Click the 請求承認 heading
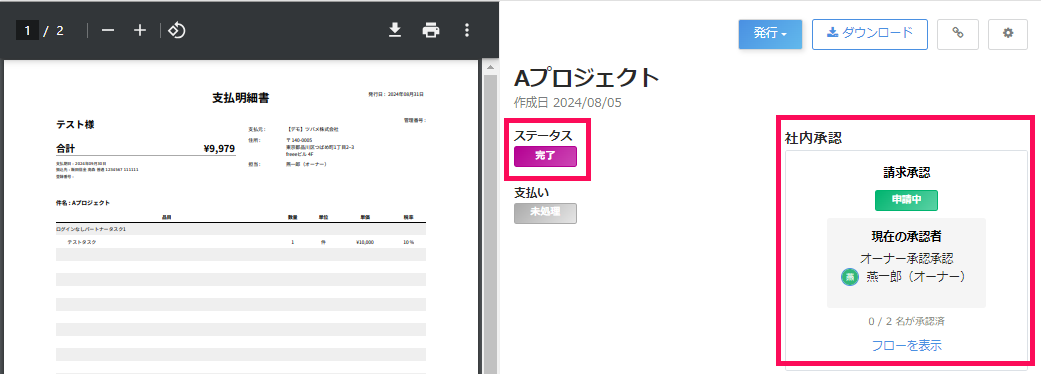 coord(906,173)
